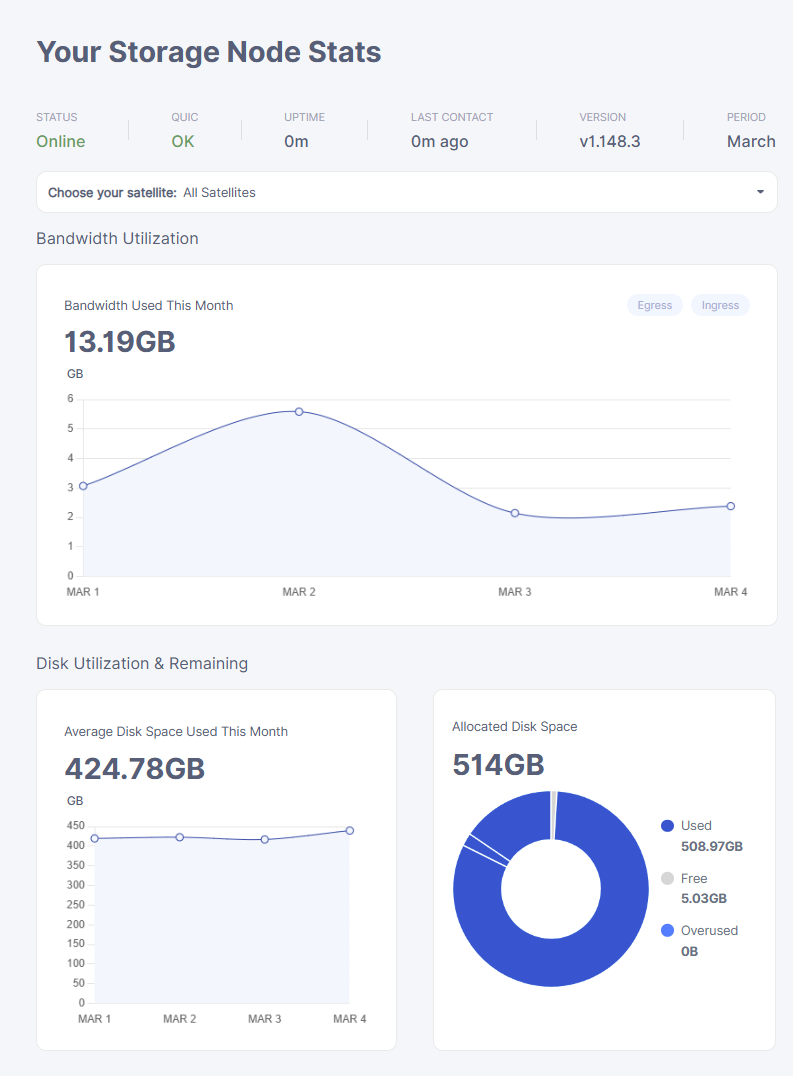The image size is (793, 1076).
Task: Open the Choose your satellite dropdown
Action: pos(406,192)
